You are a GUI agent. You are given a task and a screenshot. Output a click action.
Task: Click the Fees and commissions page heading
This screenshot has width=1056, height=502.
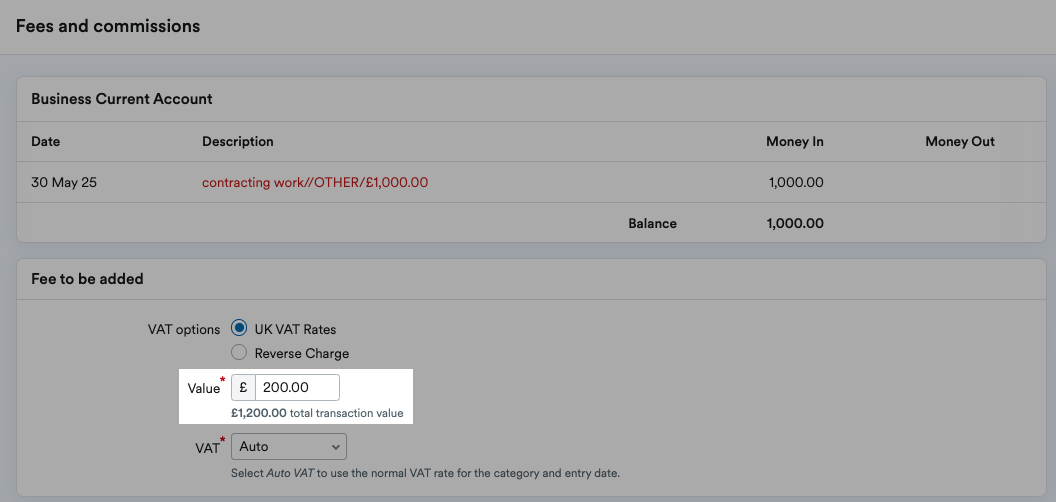[x=108, y=26]
